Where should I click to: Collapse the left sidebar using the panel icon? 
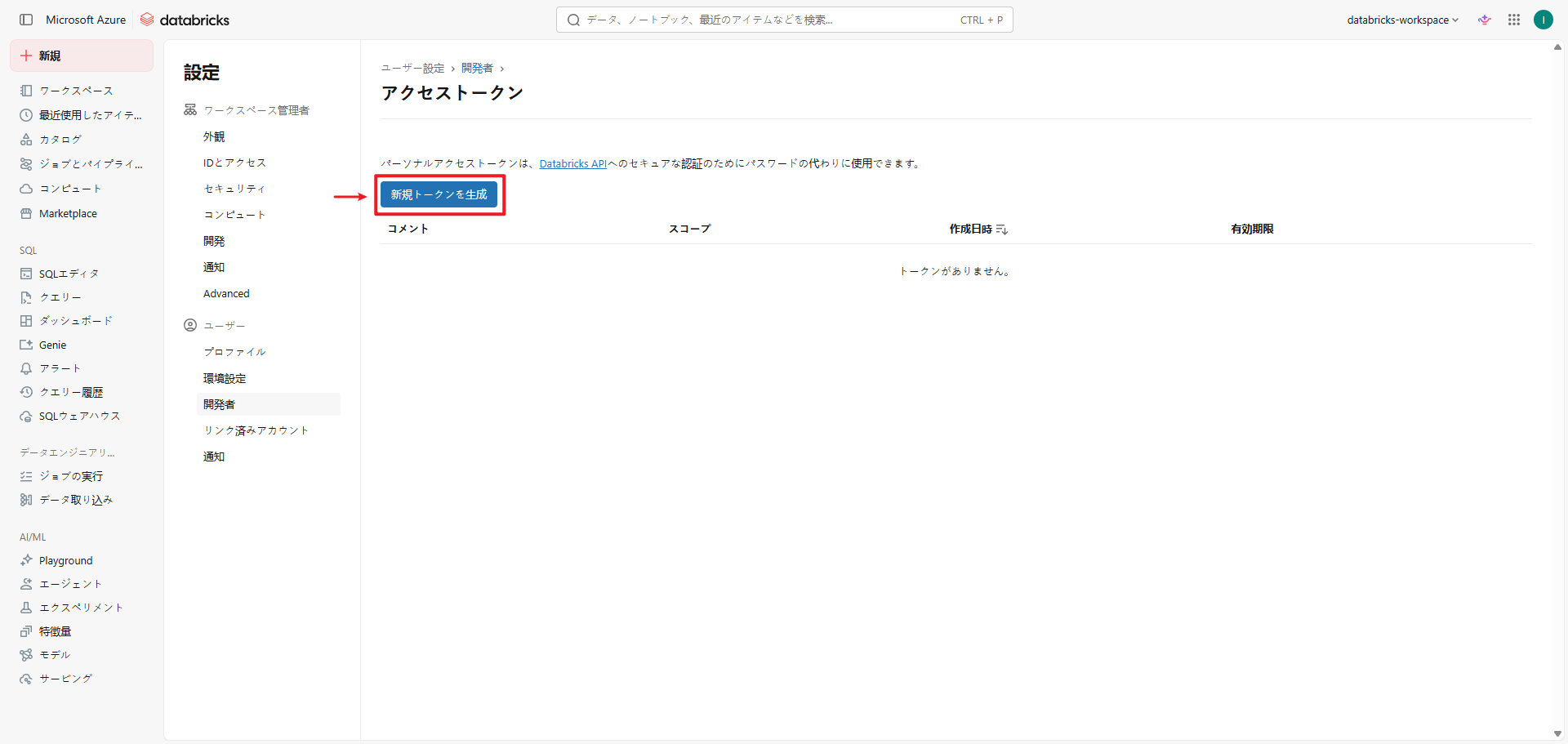(26, 20)
